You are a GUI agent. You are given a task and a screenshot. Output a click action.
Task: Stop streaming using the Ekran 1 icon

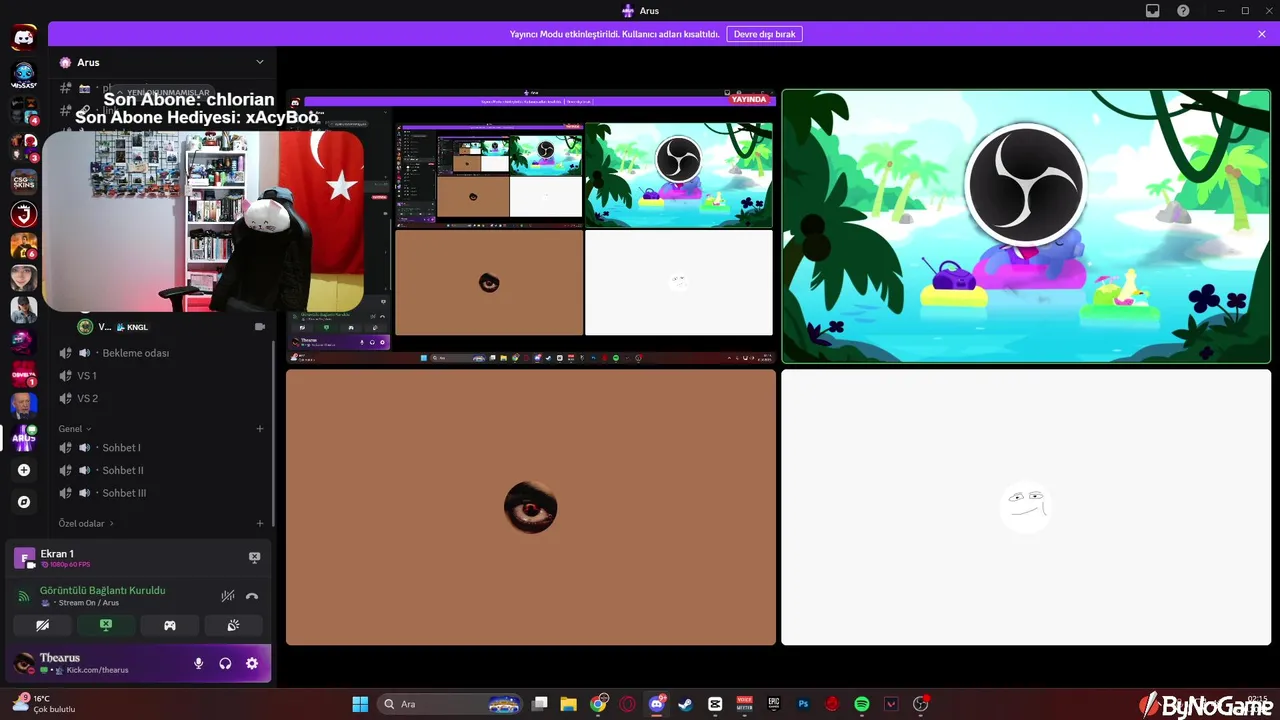point(254,558)
